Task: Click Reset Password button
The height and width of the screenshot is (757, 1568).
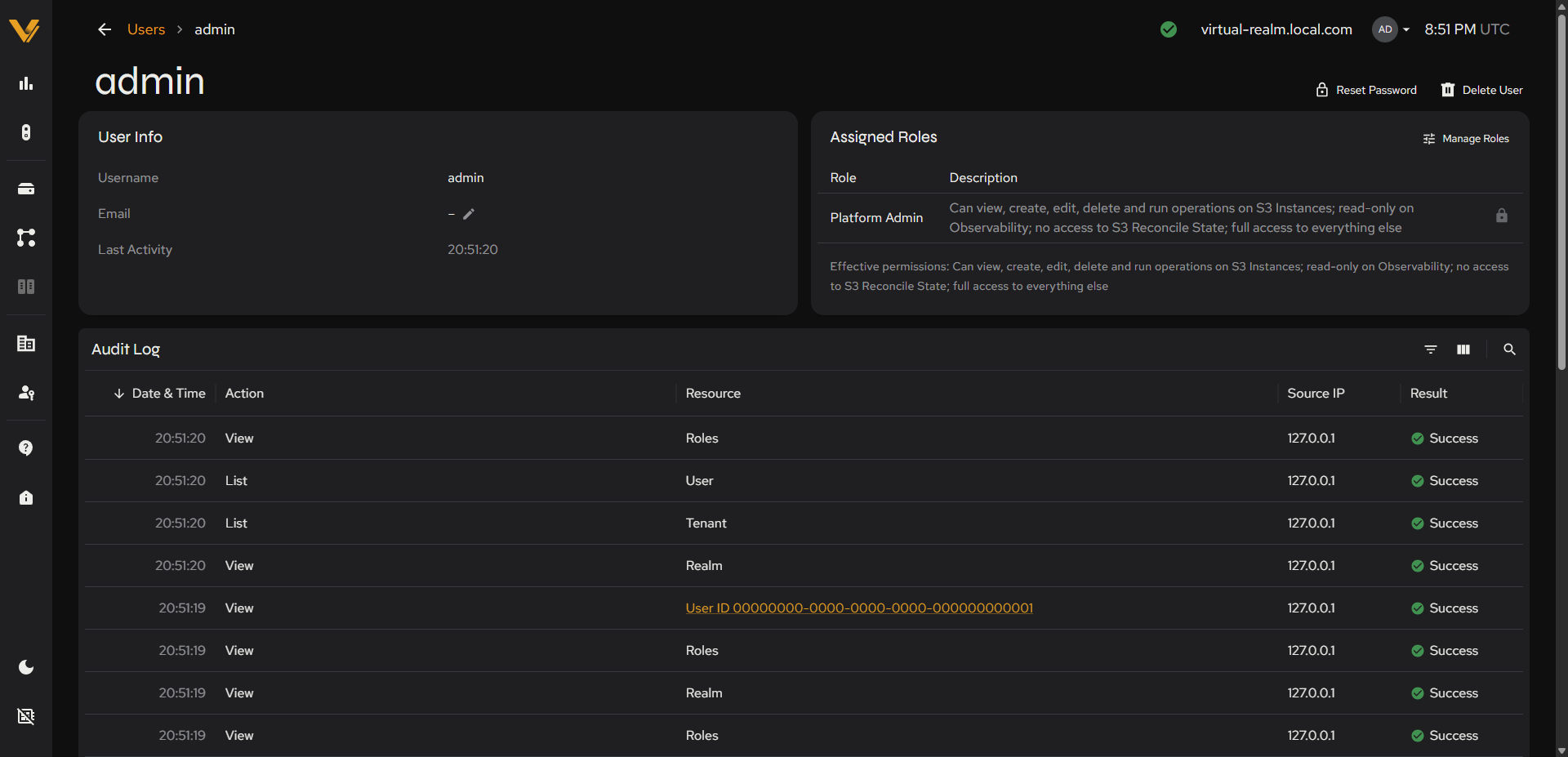Action: [1366, 90]
